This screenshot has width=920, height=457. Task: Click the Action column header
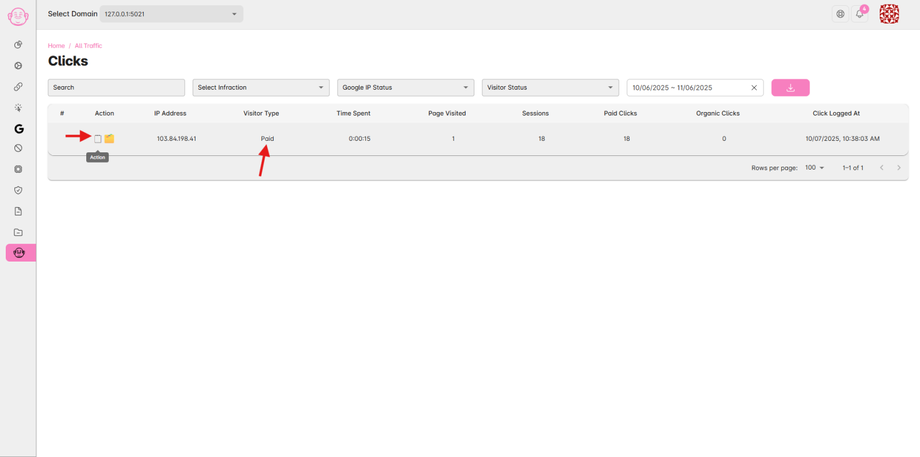tap(104, 113)
